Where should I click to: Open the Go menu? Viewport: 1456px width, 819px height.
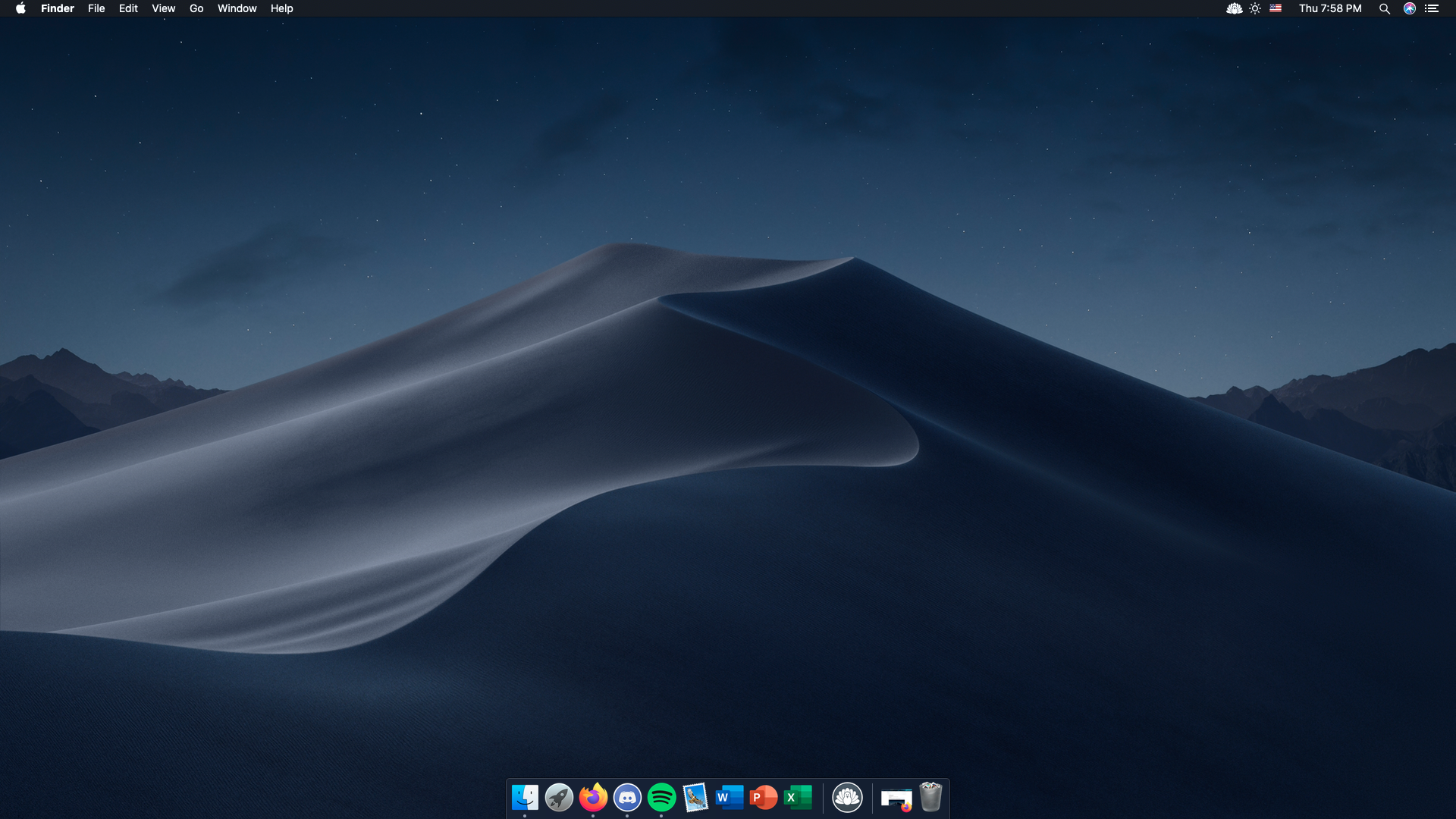pos(196,8)
